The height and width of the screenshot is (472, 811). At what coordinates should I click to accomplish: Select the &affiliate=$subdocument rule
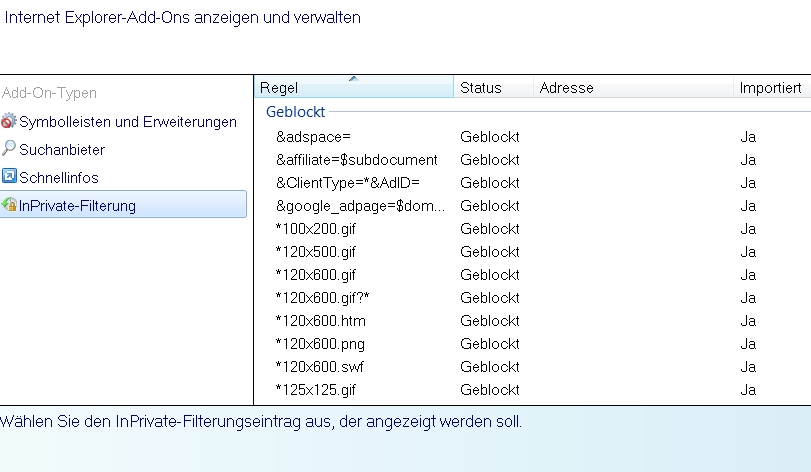click(357, 159)
